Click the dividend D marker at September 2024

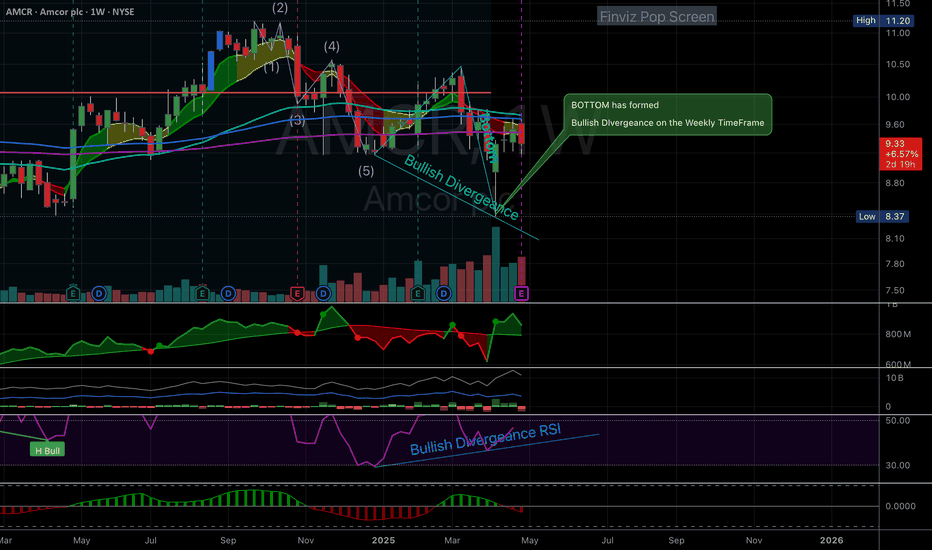[228, 293]
